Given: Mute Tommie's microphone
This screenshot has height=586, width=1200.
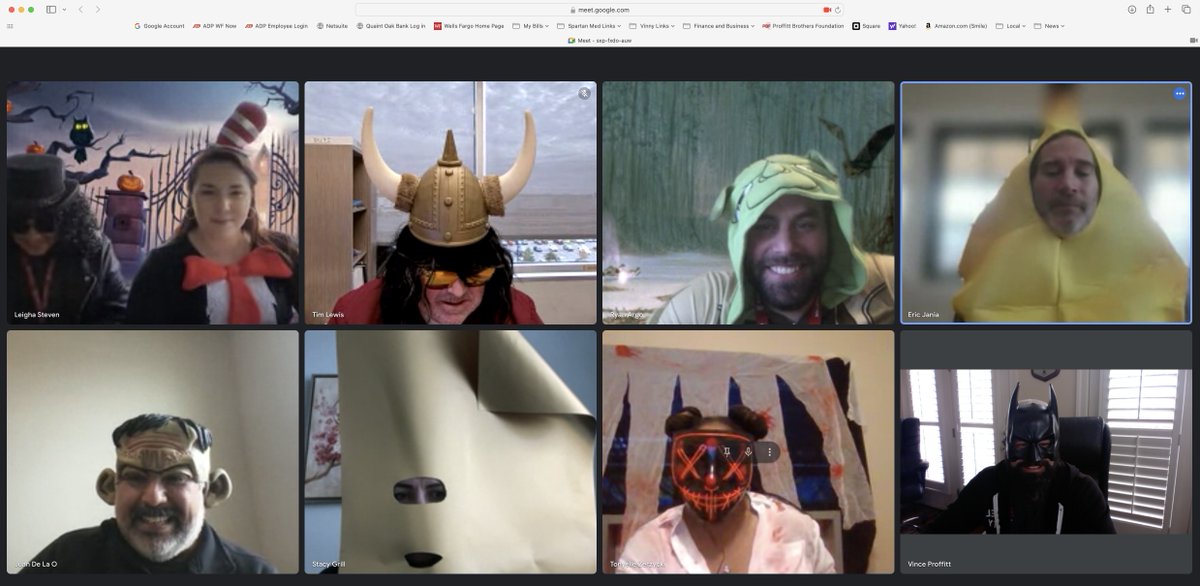Looking at the screenshot, I should click(747, 451).
